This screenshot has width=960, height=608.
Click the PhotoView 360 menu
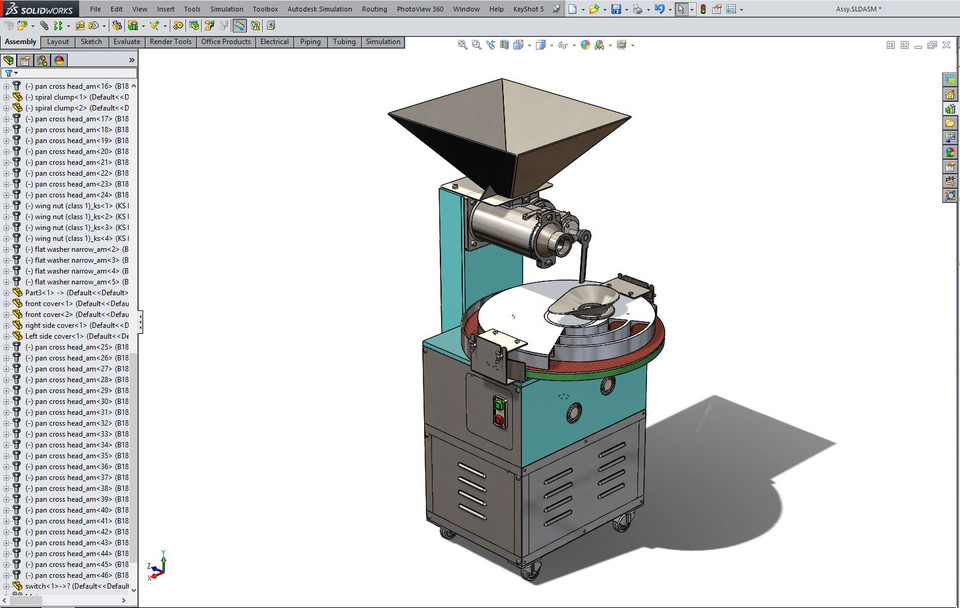[420, 9]
